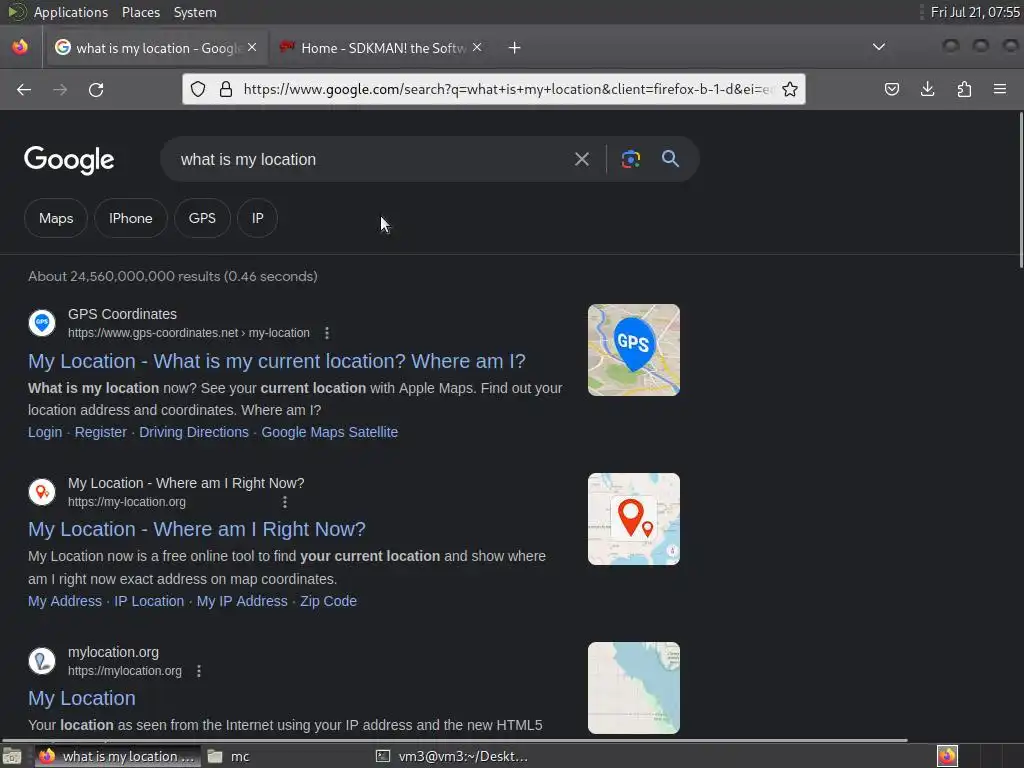
Task: Open the clock showing Fri Jul 21
Action: tap(974, 12)
